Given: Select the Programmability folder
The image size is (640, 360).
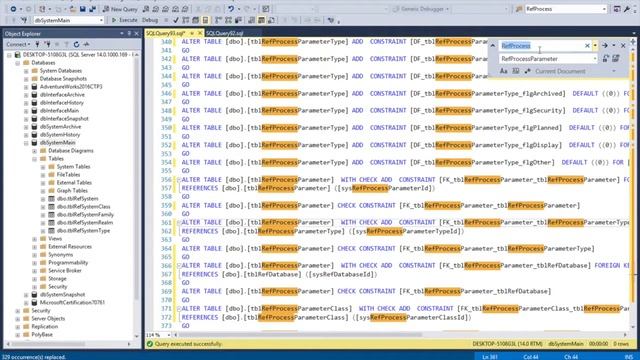Looking at the screenshot, I should (68, 262).
